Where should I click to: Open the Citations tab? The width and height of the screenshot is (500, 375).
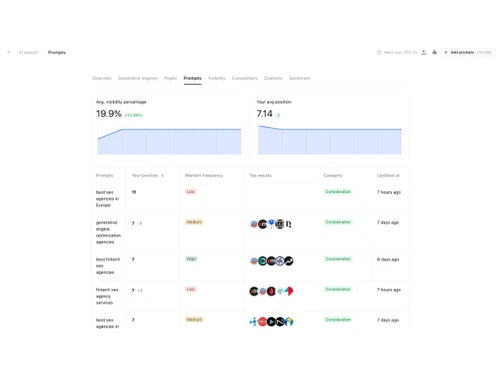coord(273,78)
